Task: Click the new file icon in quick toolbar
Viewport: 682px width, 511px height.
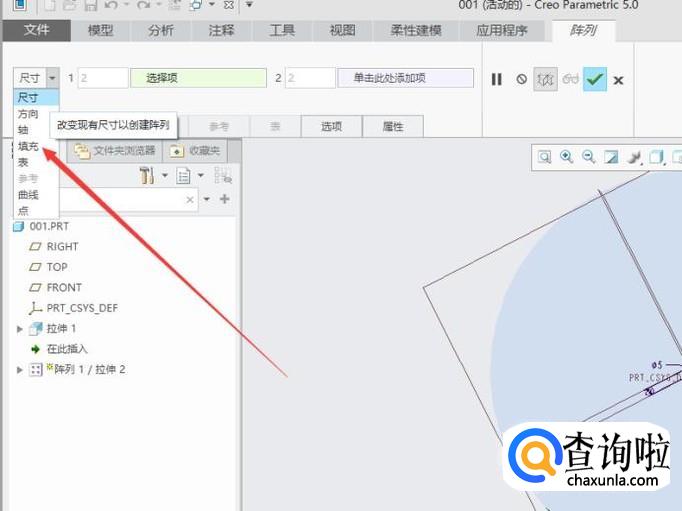Action: (50, 4)
